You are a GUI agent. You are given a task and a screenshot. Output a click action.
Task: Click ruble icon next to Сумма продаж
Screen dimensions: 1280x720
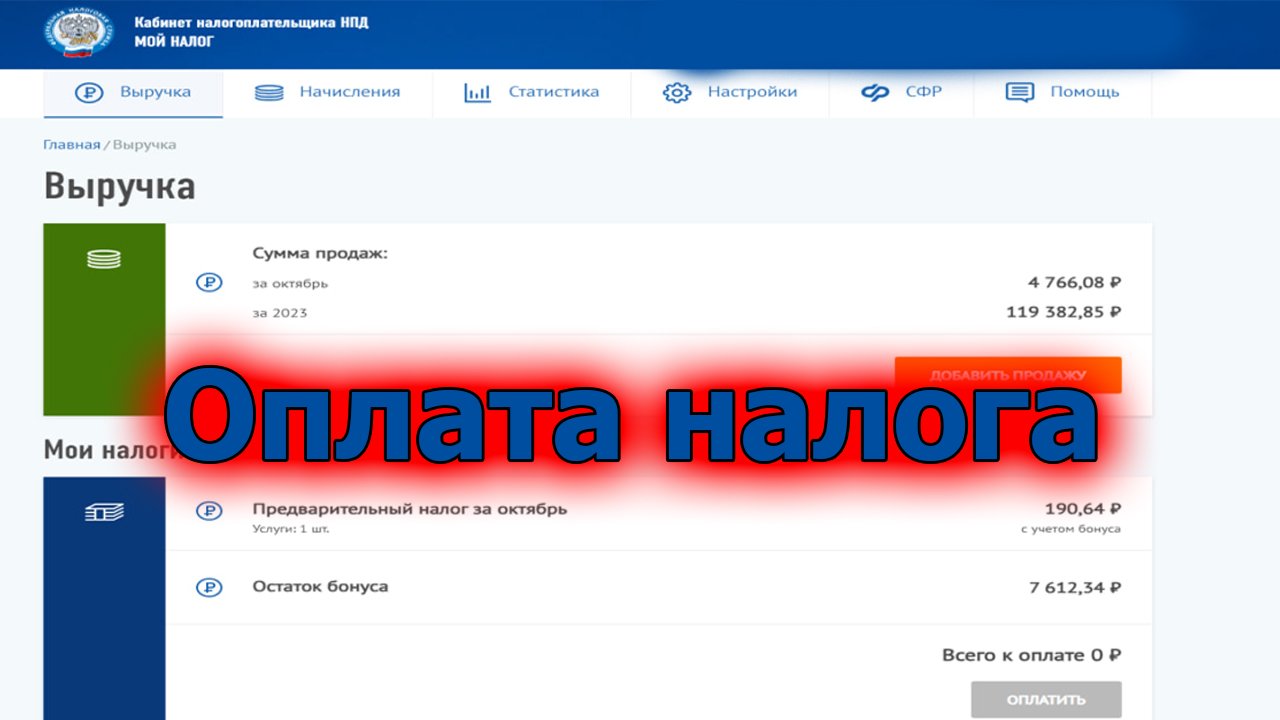click(x=209, y=283)
